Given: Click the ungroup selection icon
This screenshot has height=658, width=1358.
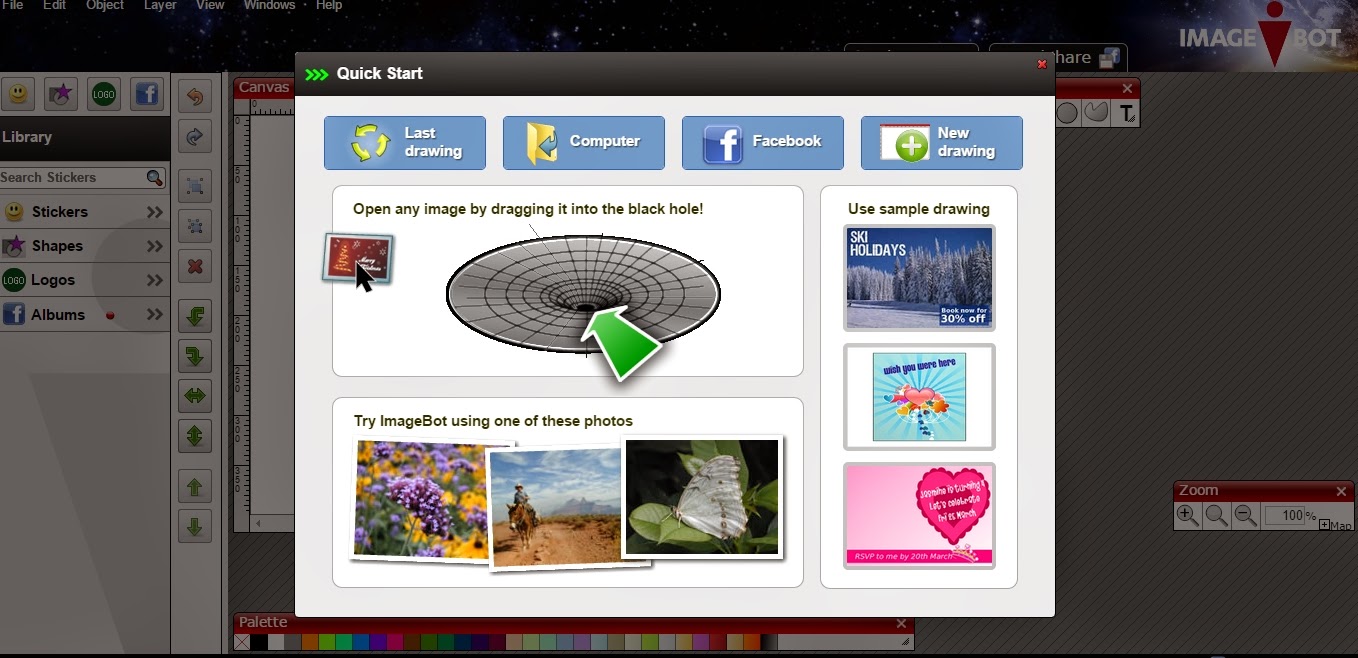Looking at the screenshot, I should coord(195,227).
